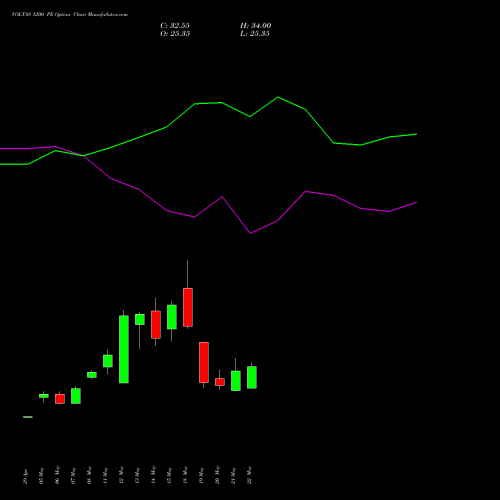Select the green 07 May candlestick
Viewport: 500px width, 500px height.
[76, 396]
